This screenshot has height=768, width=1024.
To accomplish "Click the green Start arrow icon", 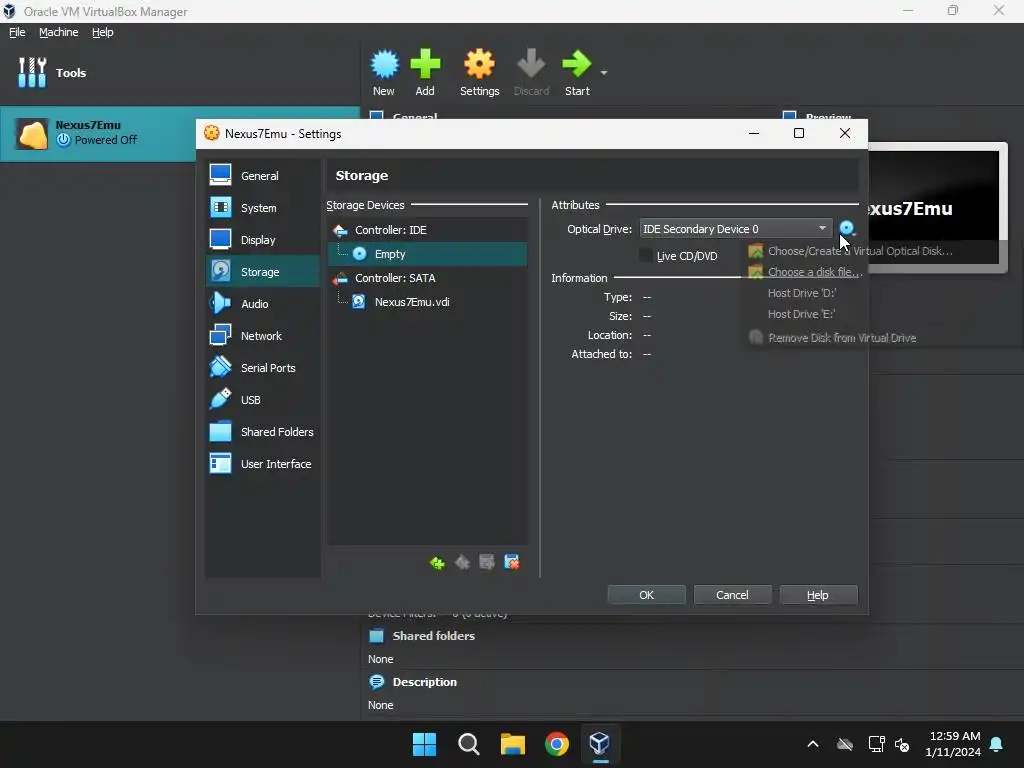I will point(577,64).
